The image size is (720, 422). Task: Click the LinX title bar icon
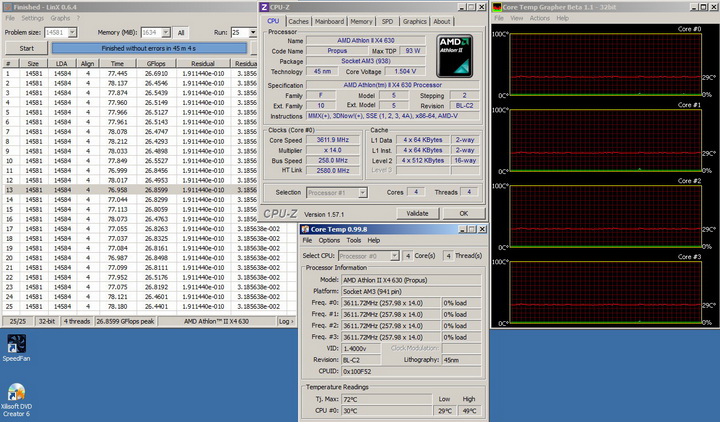(6, 7)
